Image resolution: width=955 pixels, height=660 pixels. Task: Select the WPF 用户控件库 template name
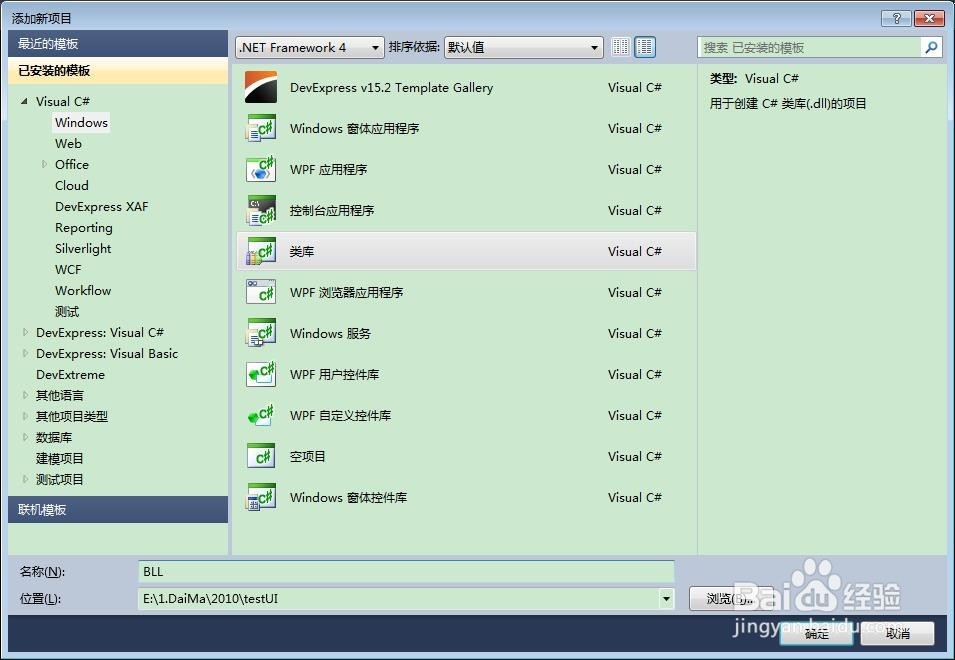click(x=334, y=374)
